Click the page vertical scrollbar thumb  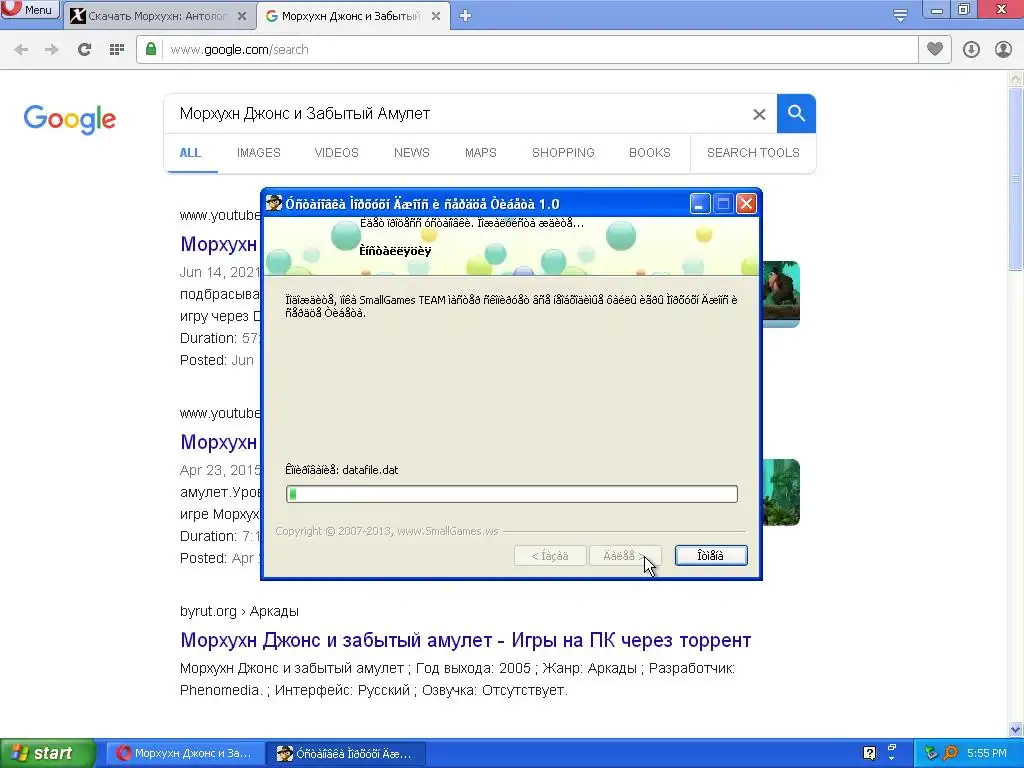(x=1016, y=178)
